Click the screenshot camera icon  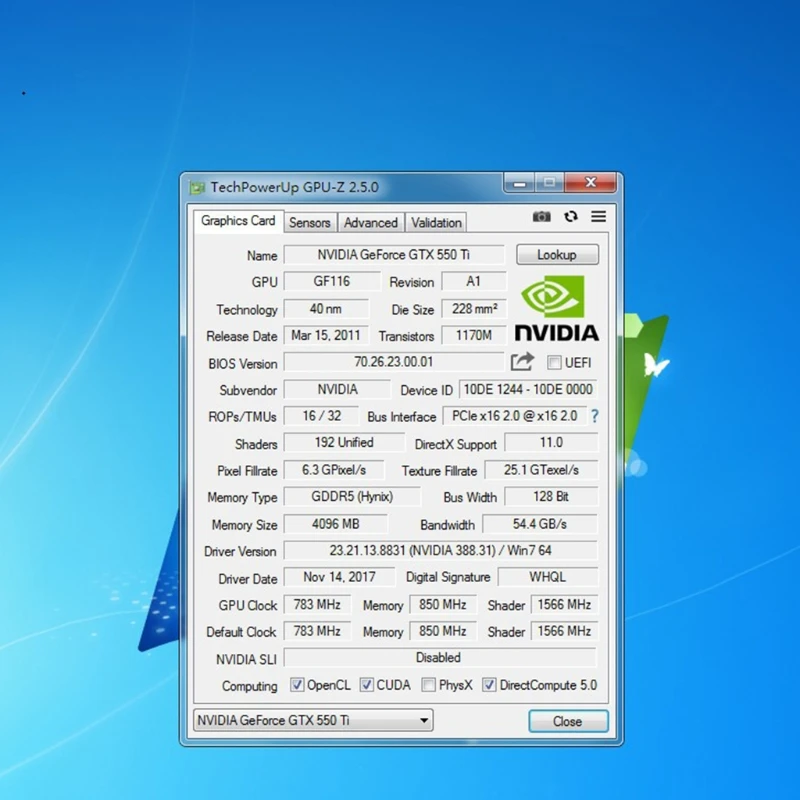click(541, 217)
